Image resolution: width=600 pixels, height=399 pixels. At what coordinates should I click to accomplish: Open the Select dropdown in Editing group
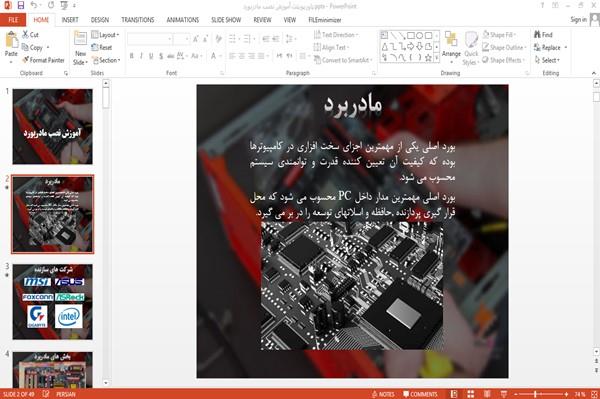[x=547, y=60]
